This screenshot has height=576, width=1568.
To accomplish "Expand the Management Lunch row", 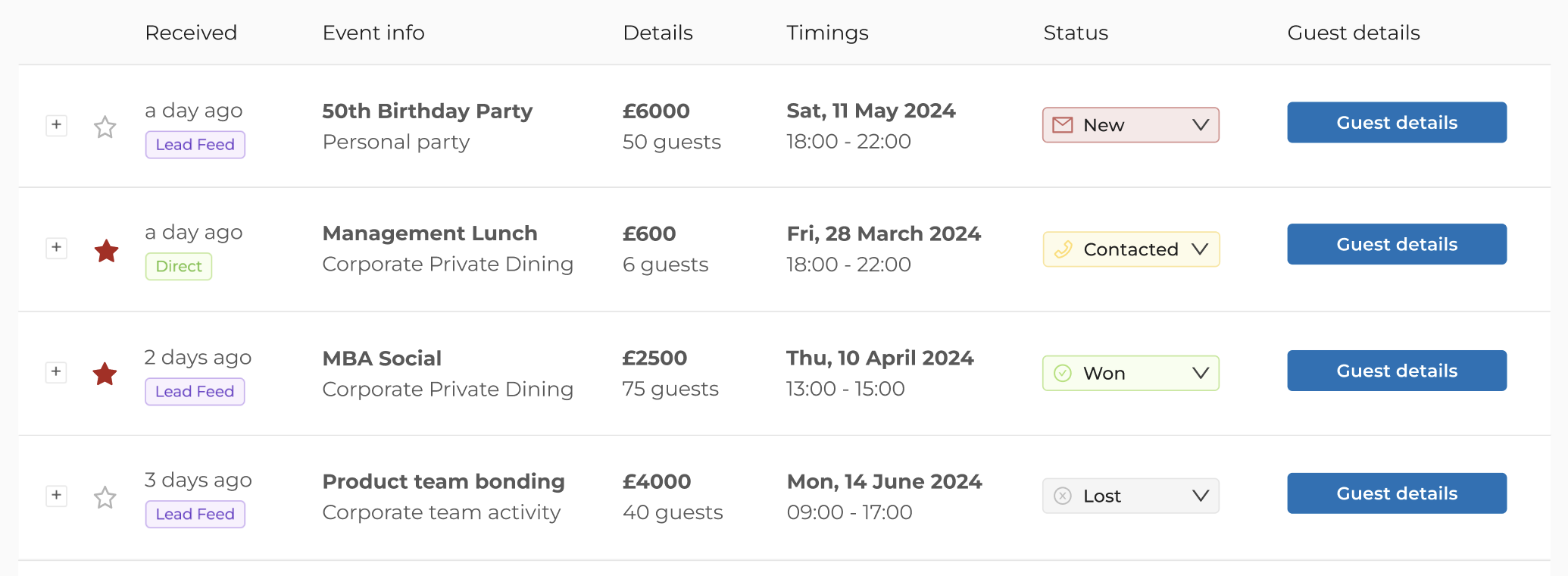I will coord(56,248).
